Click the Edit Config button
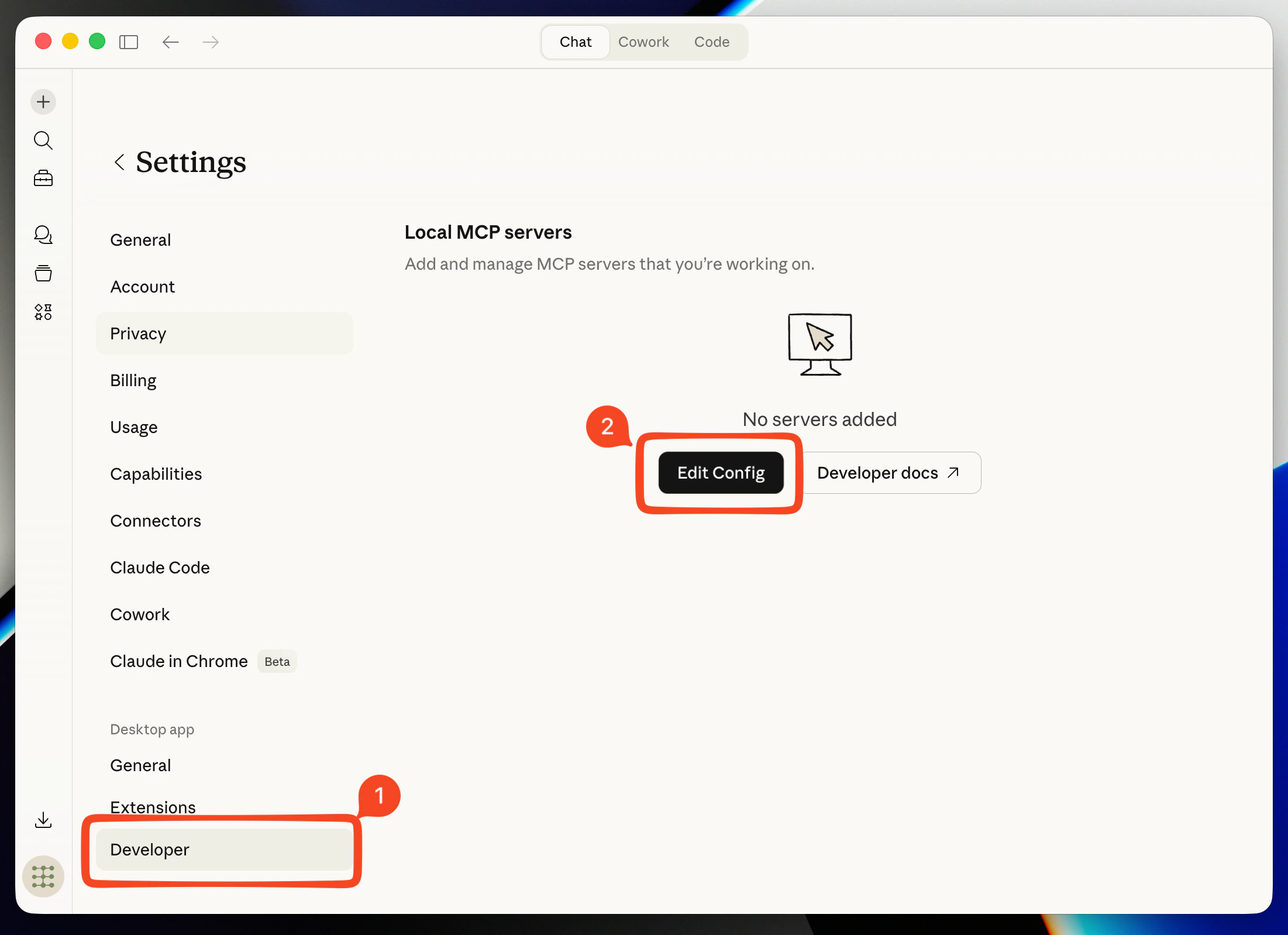1288x935 pixels. pyautogui.click(x=720, y=473)
